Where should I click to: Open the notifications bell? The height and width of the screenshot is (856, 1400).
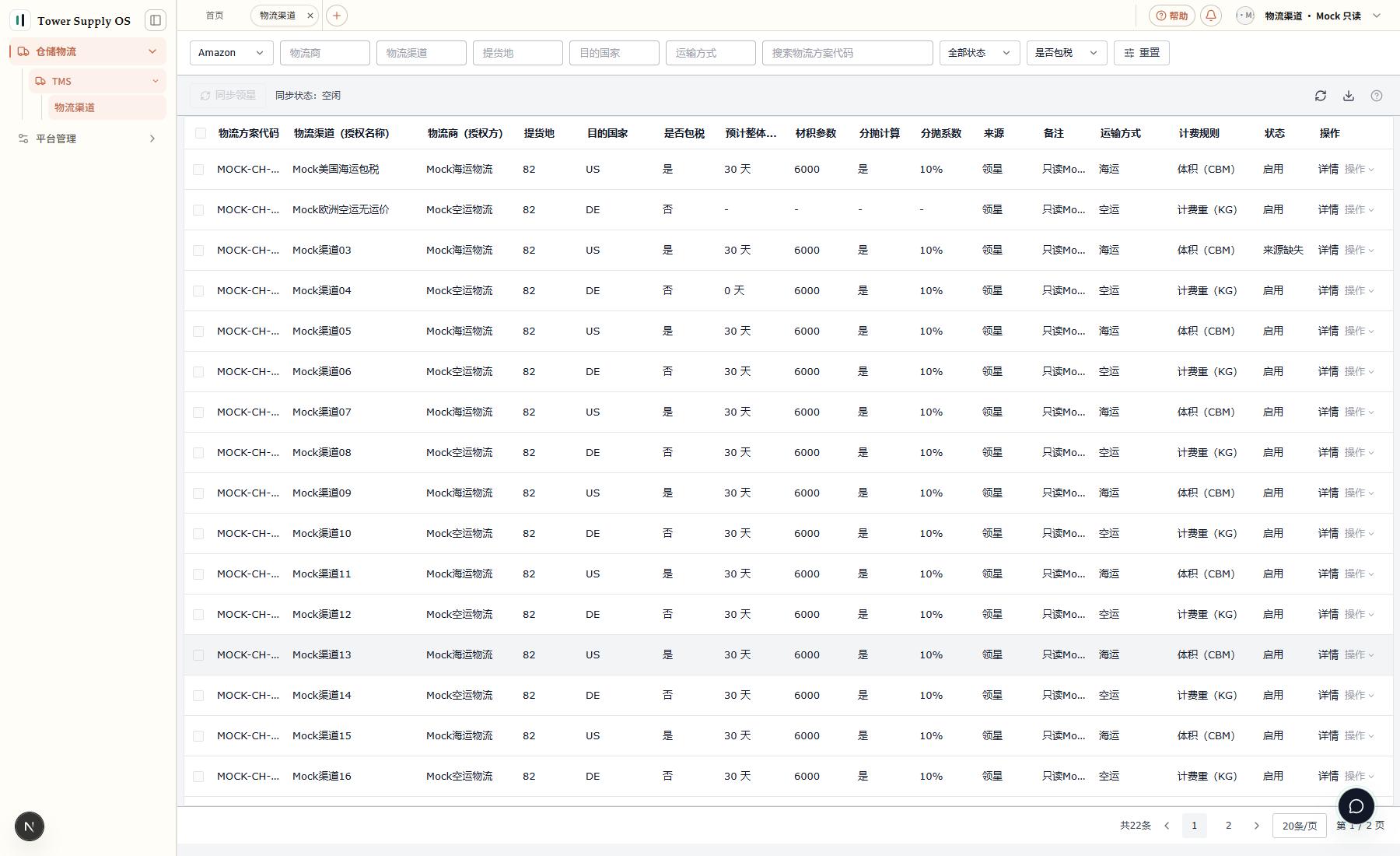[x=1210, y=16]
